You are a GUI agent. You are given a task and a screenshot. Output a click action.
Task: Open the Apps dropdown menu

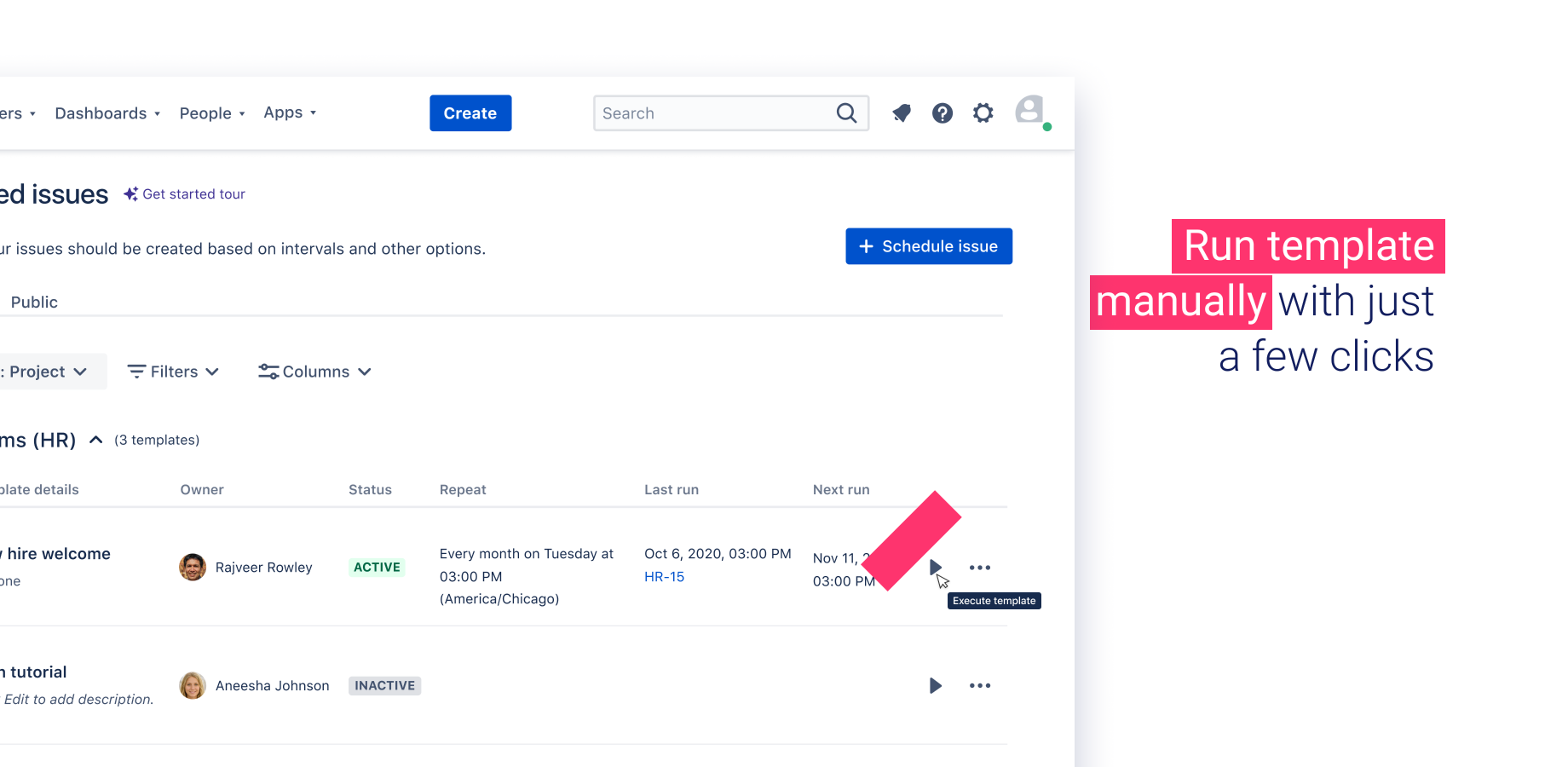pos(290,112)
